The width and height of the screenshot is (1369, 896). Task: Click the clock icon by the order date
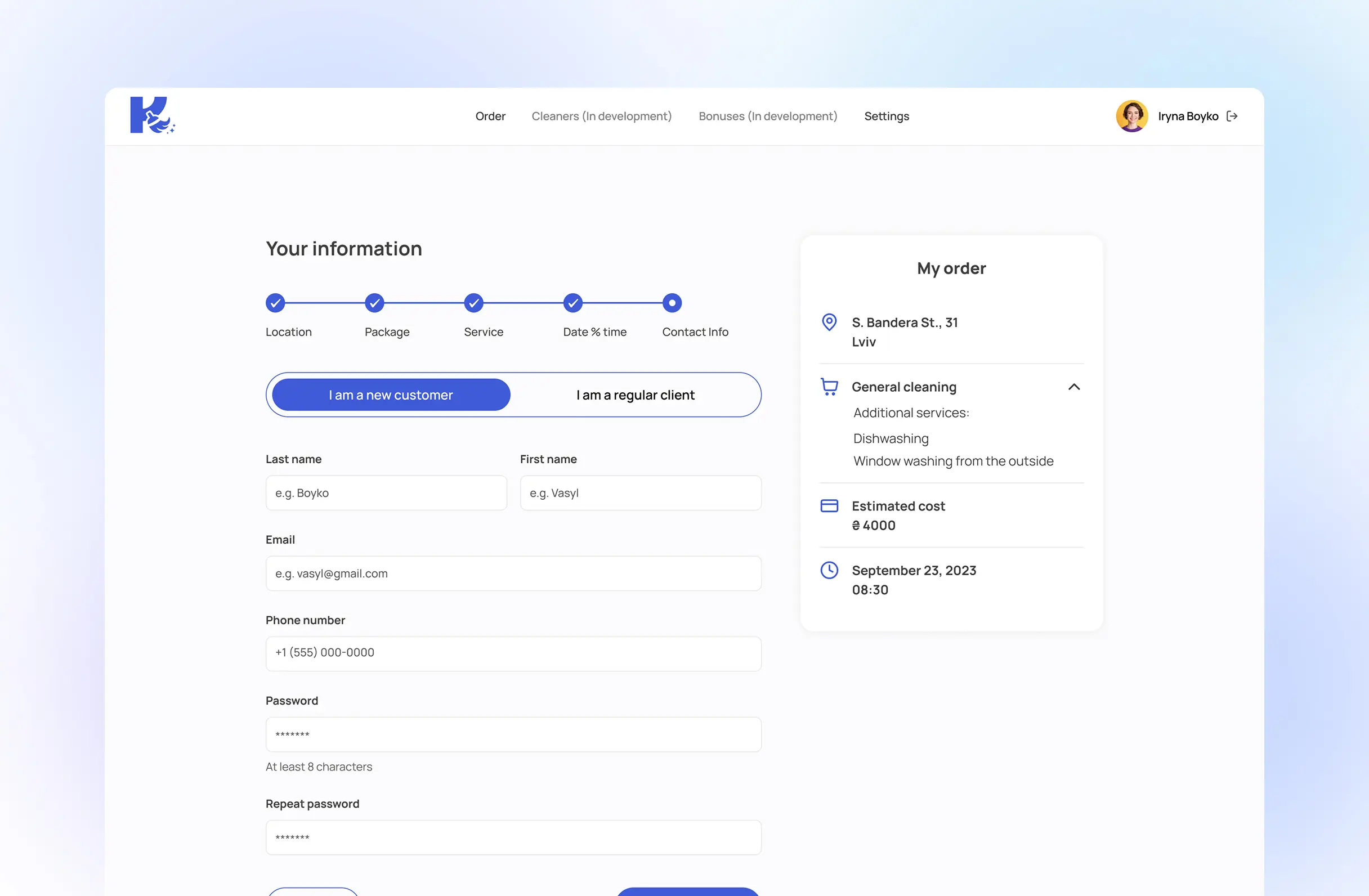pos(829,570)
